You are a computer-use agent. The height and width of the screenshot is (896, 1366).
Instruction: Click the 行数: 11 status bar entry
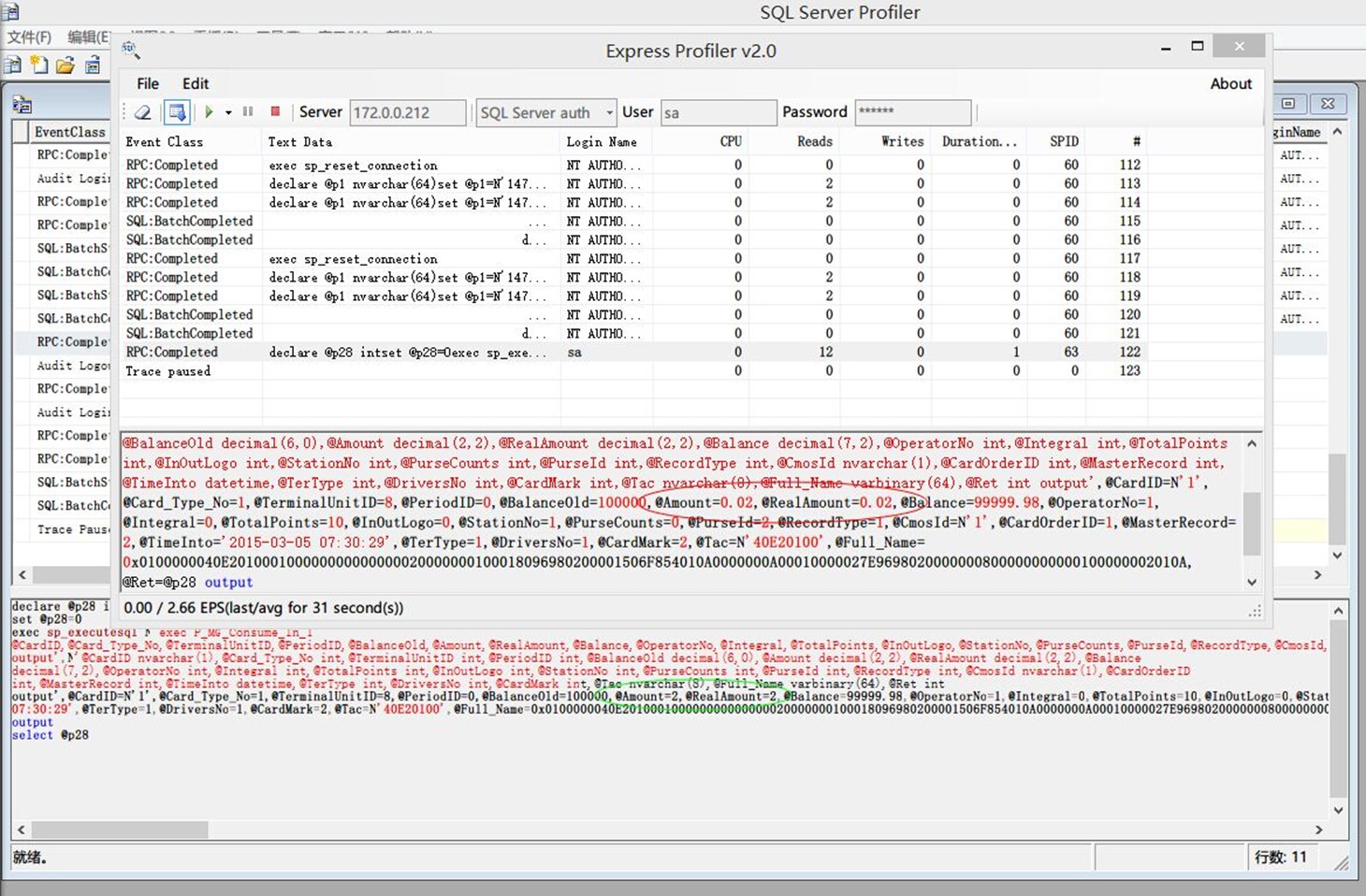click(x=1280, y=857)
